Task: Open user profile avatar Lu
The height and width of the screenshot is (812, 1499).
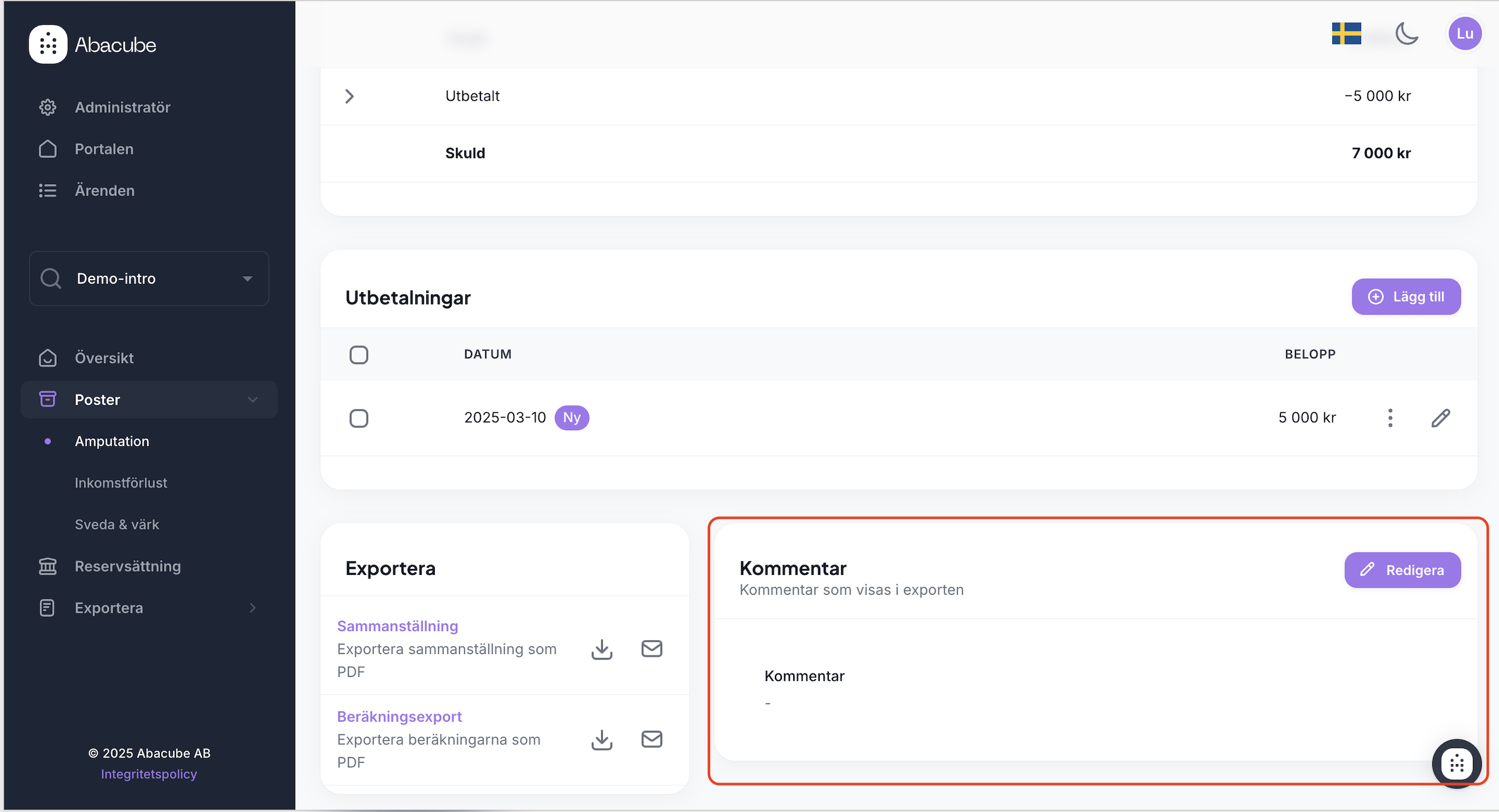Action: coord(1464,34)
